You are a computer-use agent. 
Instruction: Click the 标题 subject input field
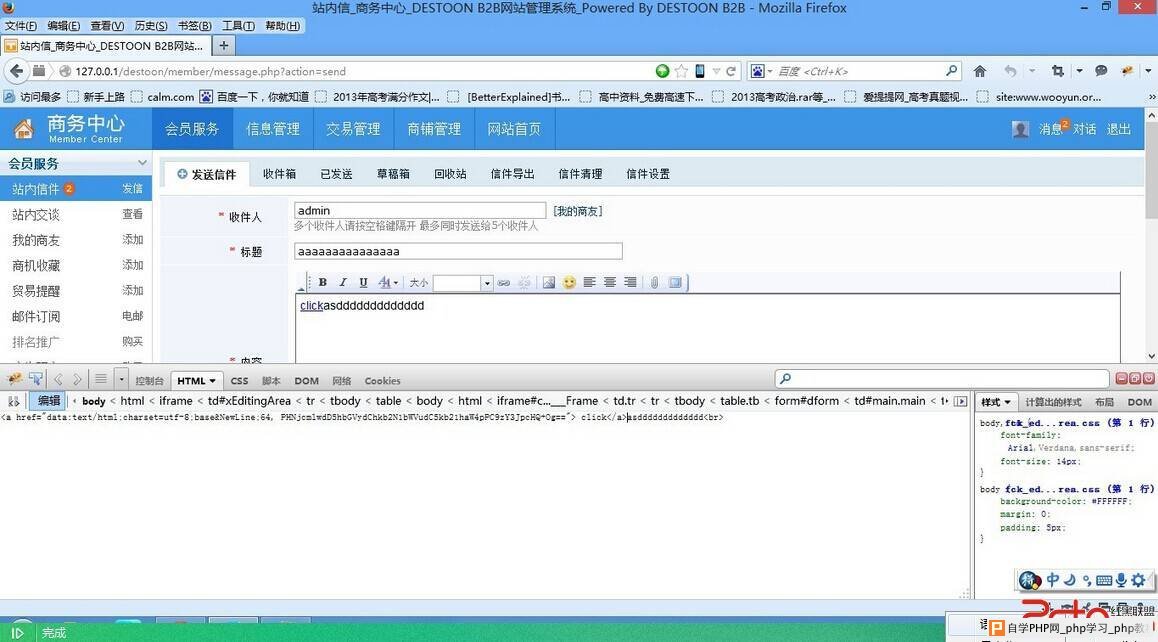pos(458,251)
